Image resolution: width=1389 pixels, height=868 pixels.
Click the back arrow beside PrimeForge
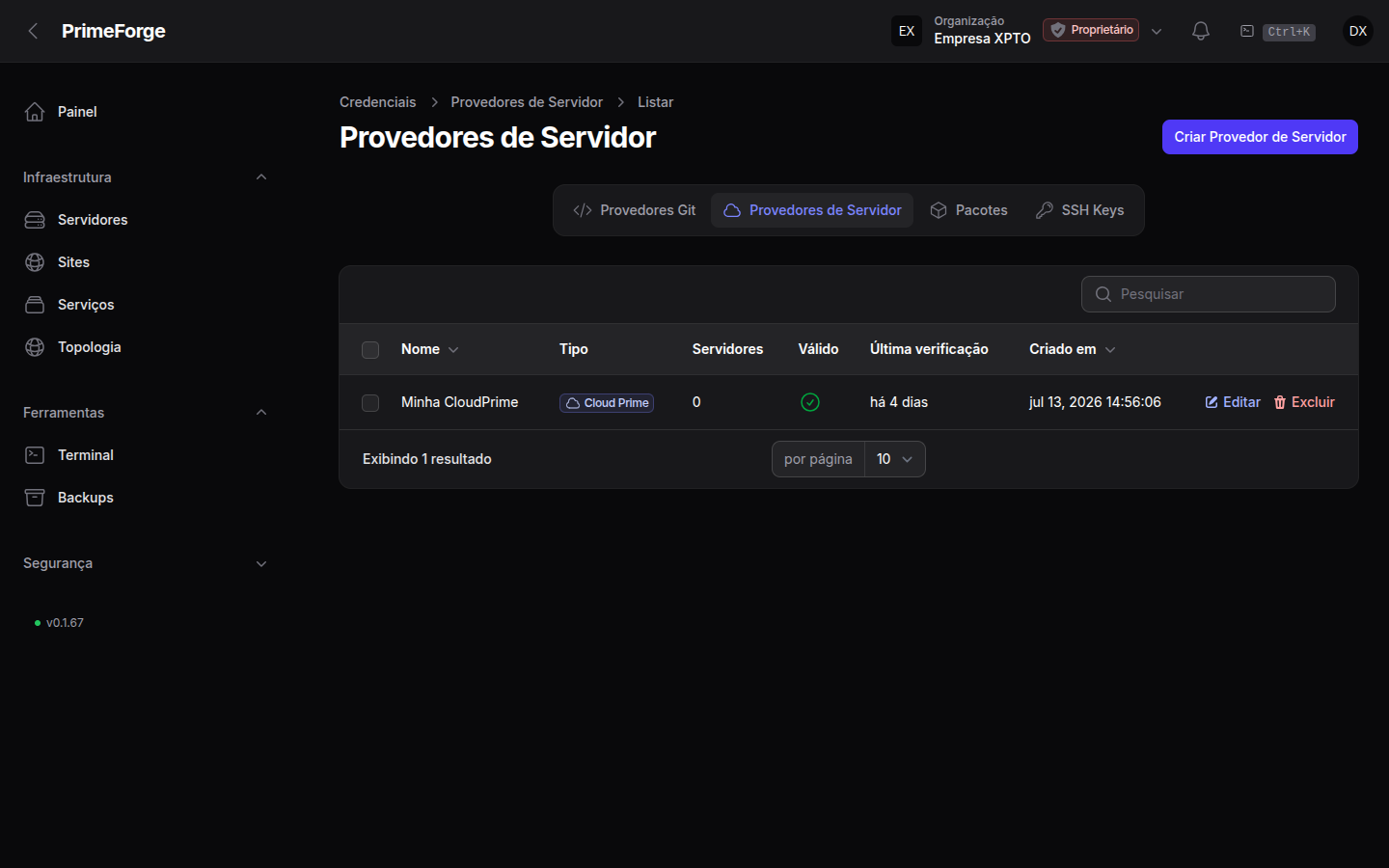click(x=33, y=31)
